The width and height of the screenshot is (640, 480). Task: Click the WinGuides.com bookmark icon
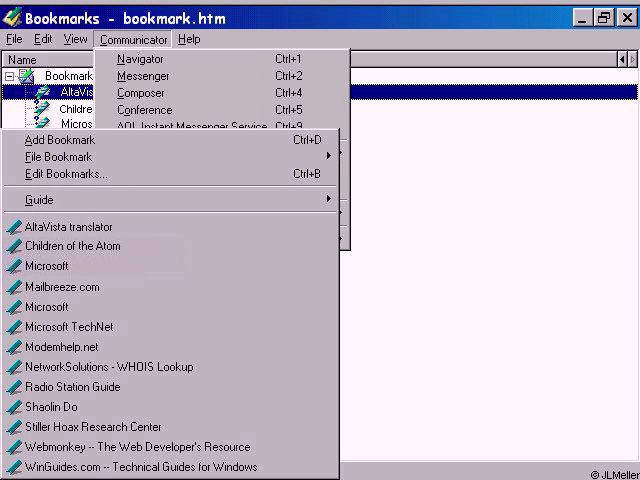(14, 467)
